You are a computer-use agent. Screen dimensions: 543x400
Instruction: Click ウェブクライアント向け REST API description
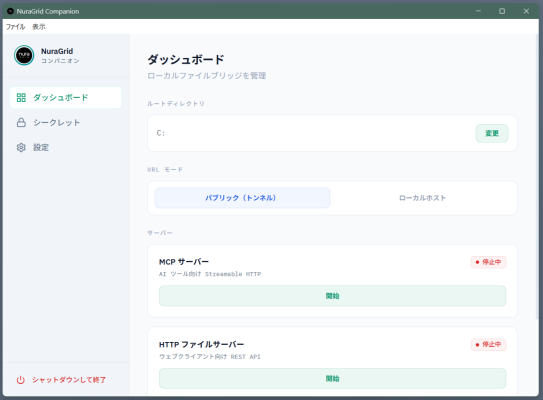[210, 357]
